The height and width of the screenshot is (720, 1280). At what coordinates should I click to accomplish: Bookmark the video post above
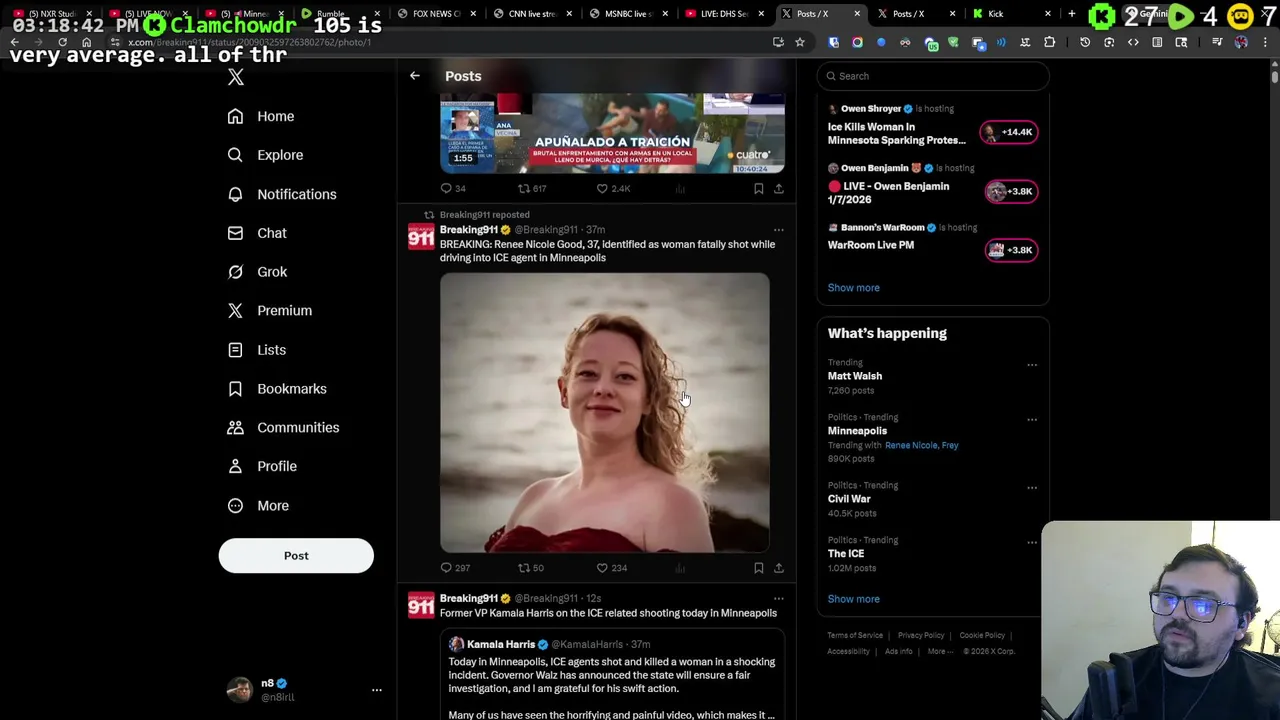759,188
